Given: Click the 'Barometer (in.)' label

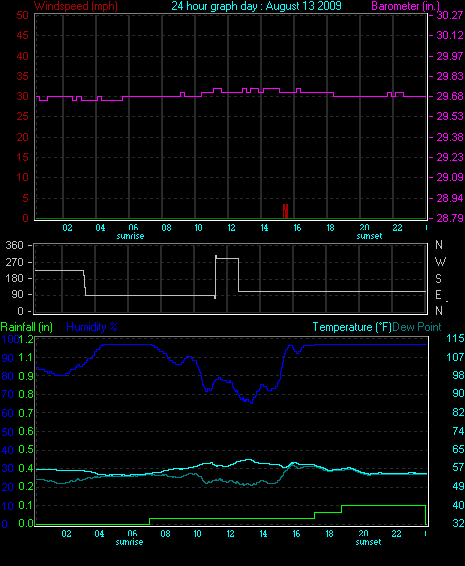Looking at the screenshot, I should point(405,6).
